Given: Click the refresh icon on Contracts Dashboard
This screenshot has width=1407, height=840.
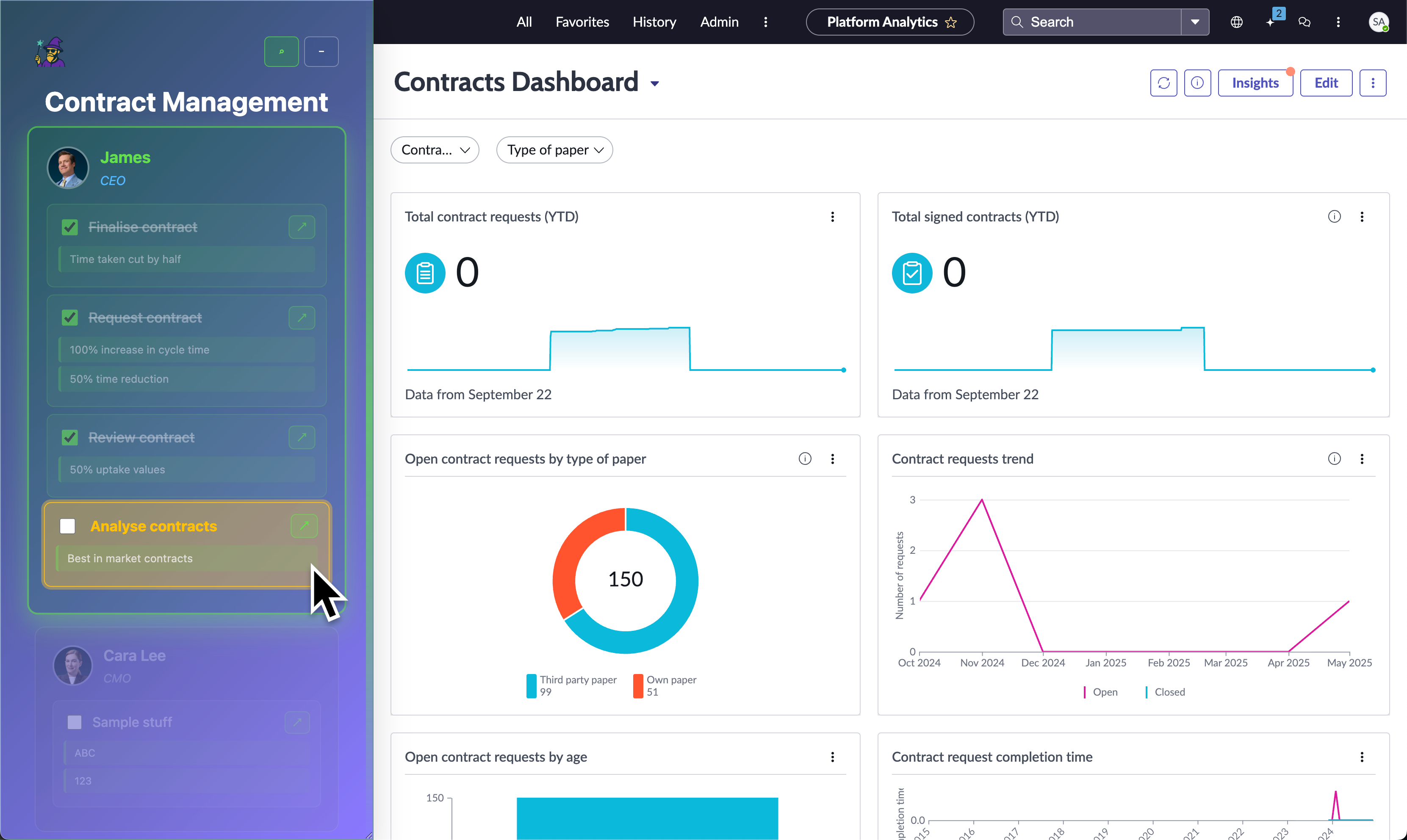Looking at the screenshot, I should (1163, 83).
